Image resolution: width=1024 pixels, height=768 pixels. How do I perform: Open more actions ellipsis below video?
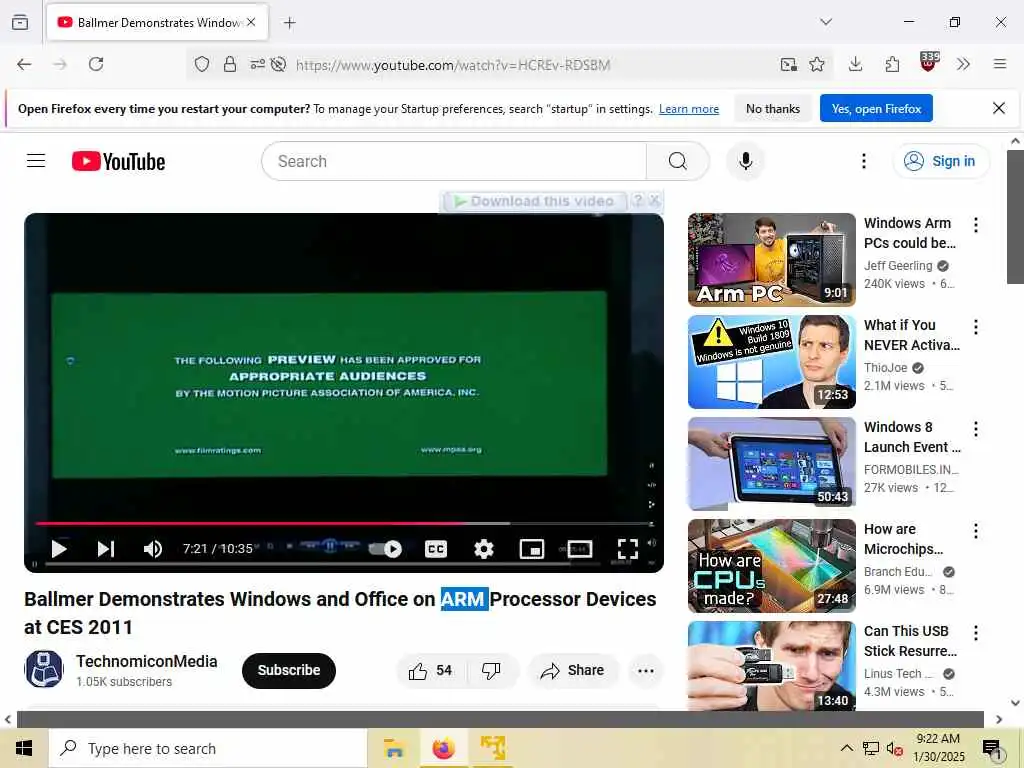[645, 671]
